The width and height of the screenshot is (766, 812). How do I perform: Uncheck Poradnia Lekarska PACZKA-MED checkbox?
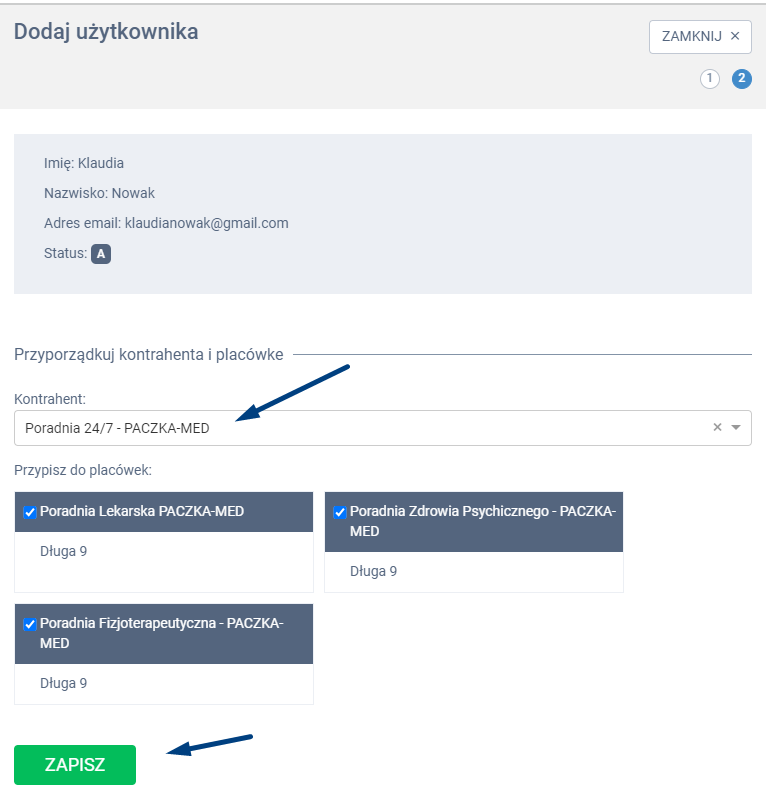point(30,512)
